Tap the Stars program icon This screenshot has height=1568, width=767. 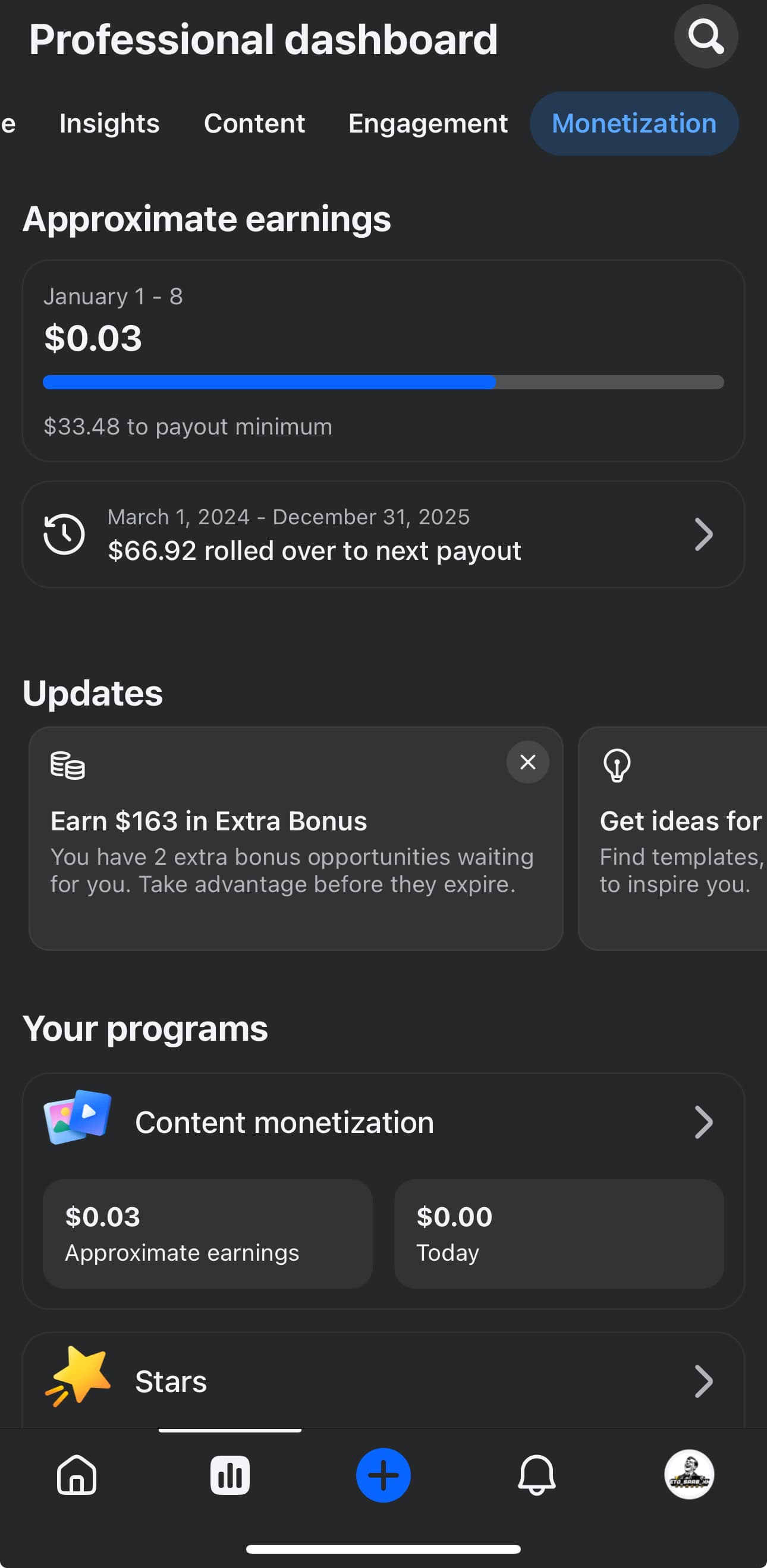tap(78, 1376)
